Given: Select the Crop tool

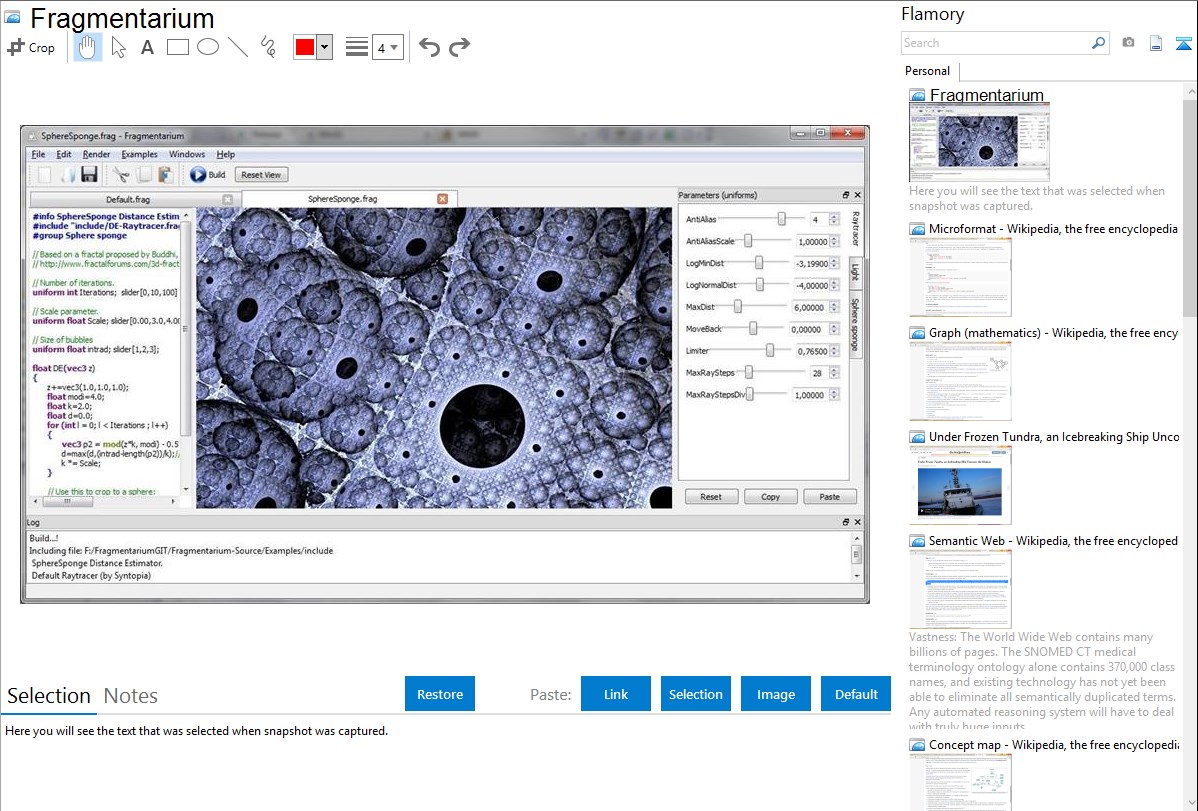Looking at the screenshot, I should (31, 47).
